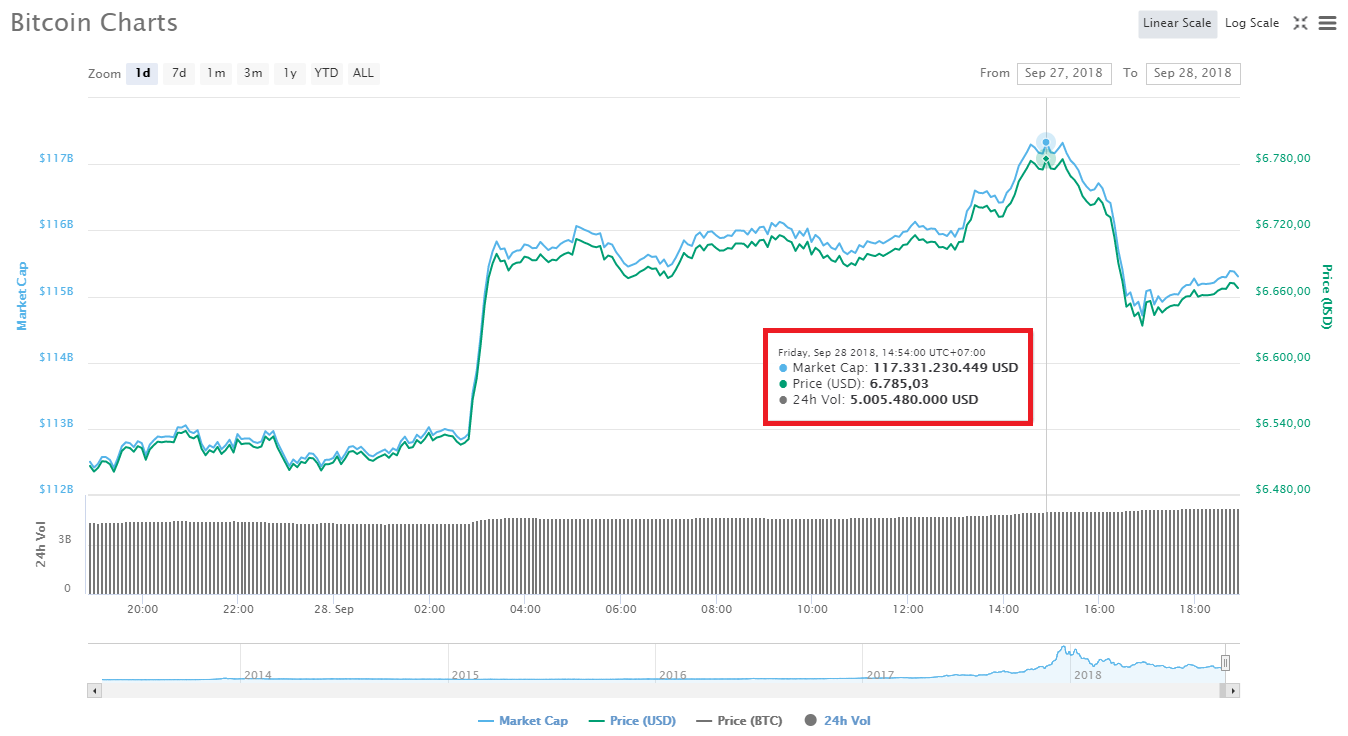
Task: Click the $6.480,00 axis label
Action: coord(1282,489)
